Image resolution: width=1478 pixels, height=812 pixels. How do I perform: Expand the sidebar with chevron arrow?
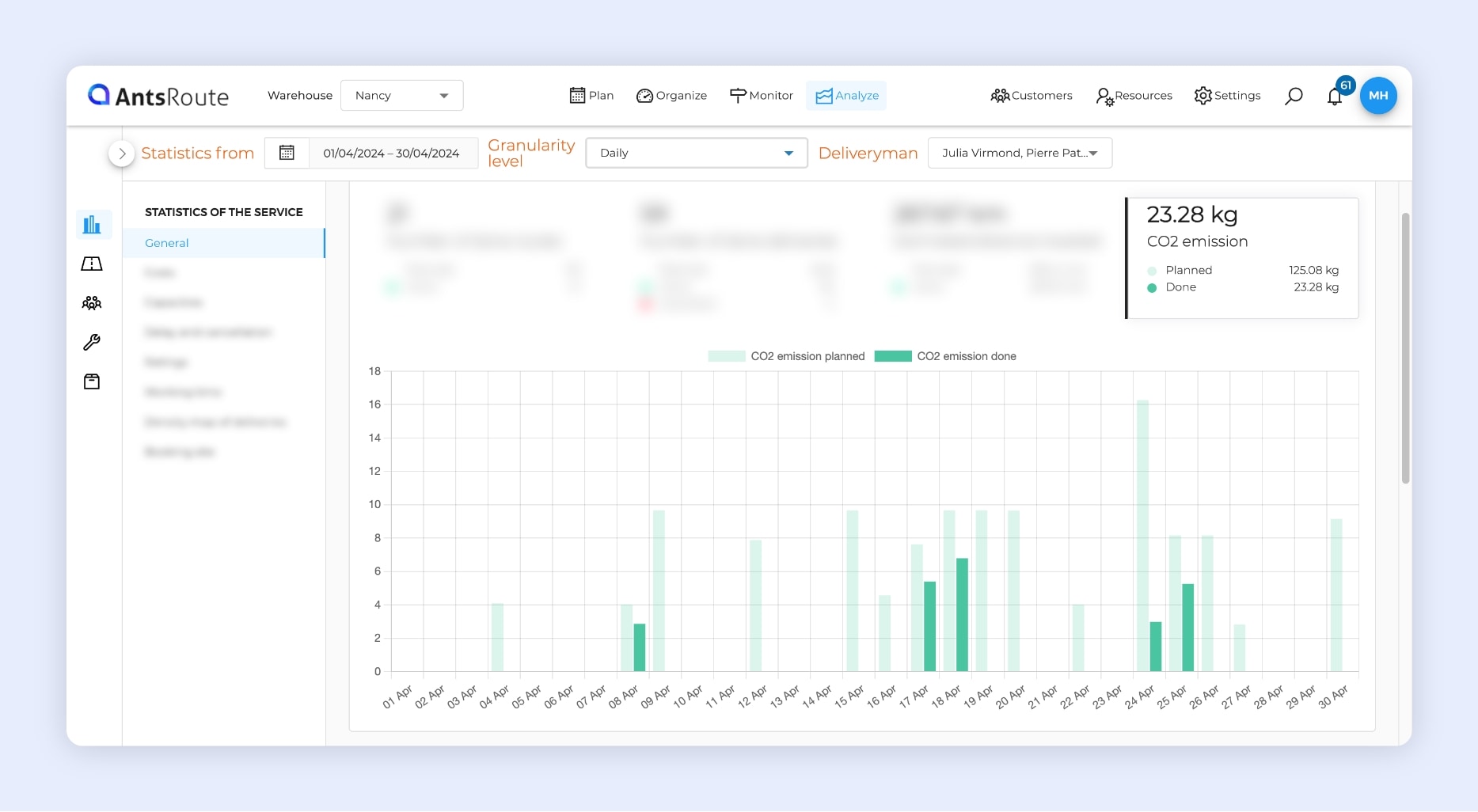121,154
